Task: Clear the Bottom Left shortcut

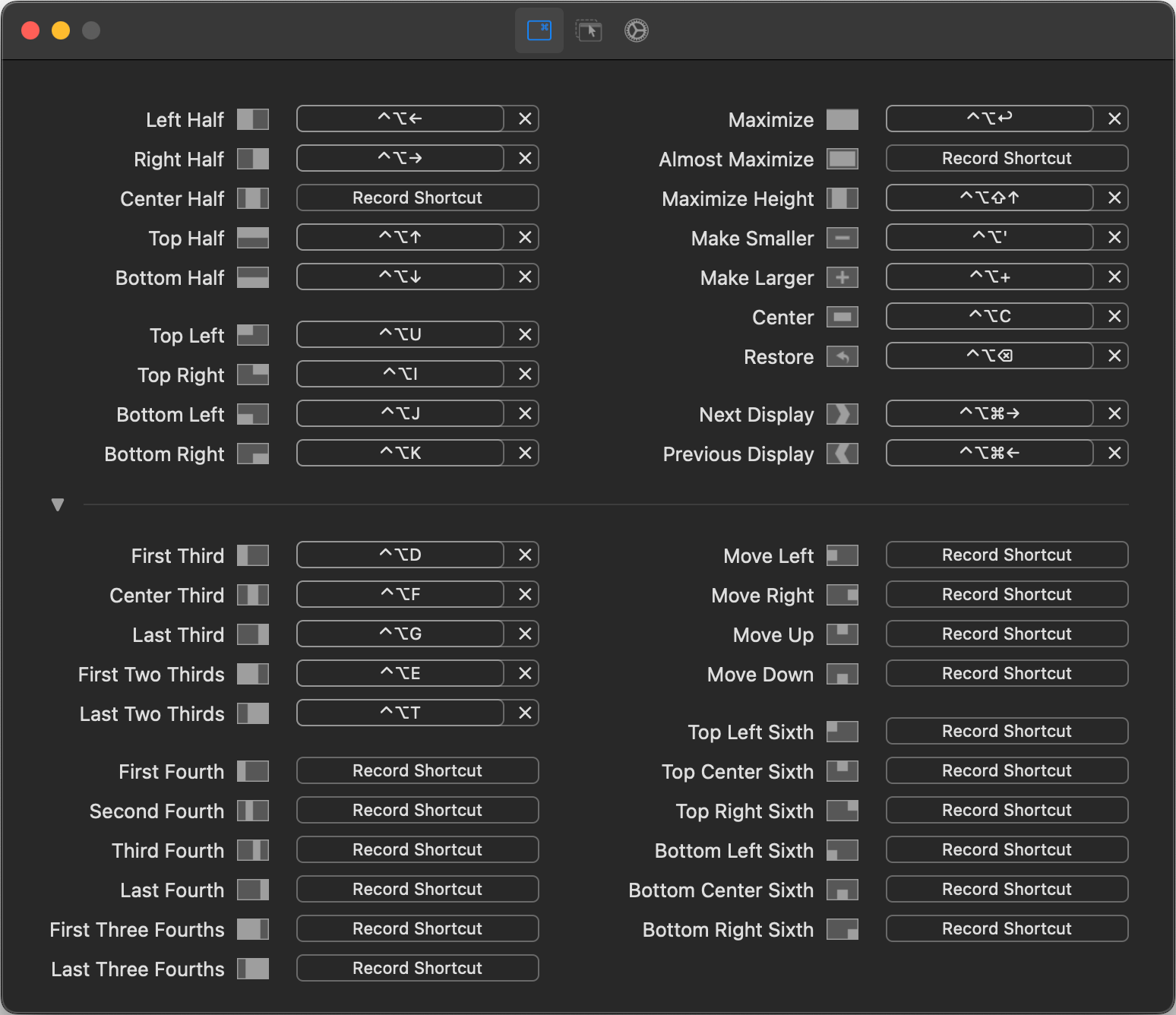Action: click(524, 413)
